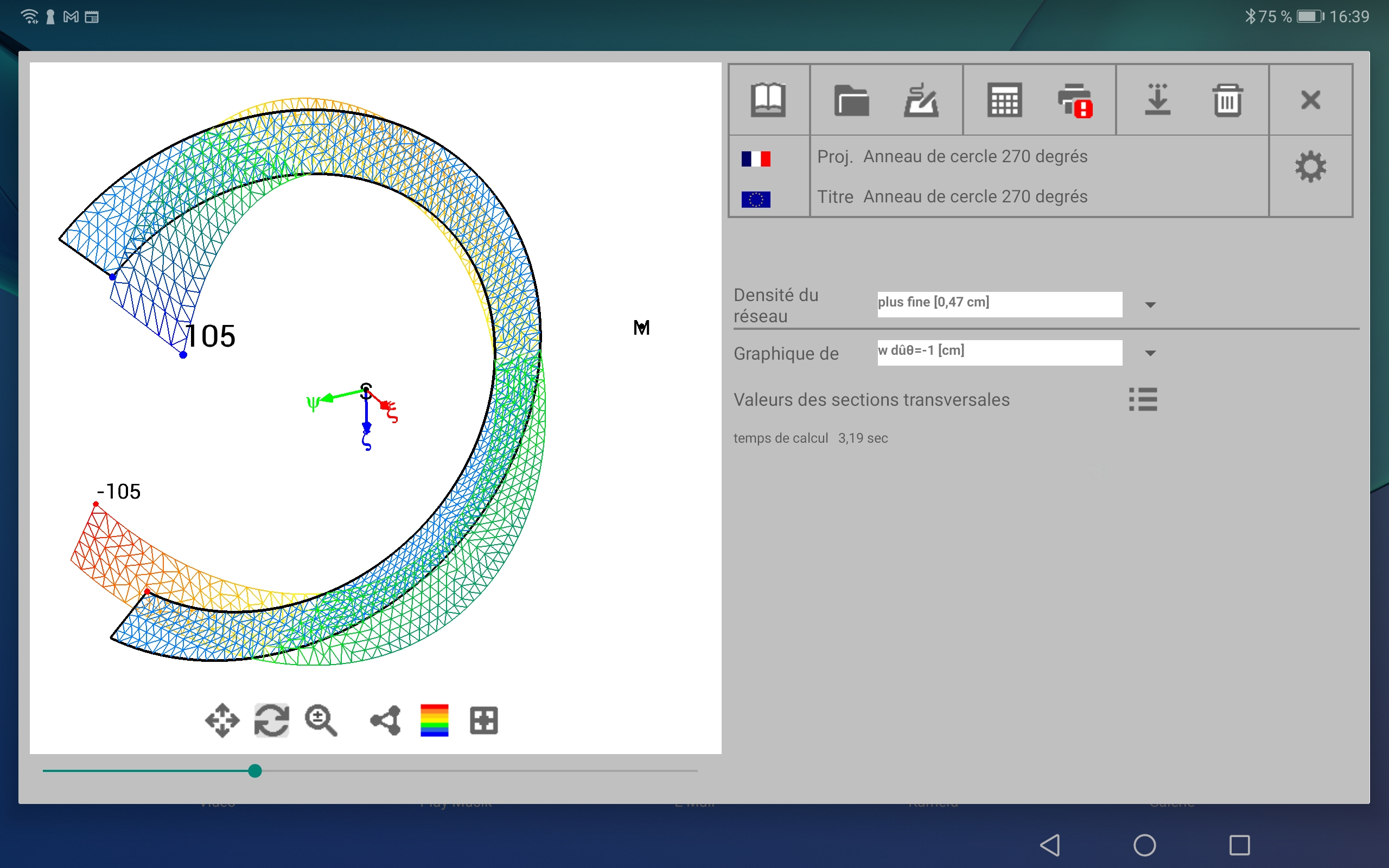Click the edit drawing pencil icon
The image size is (1389, 868).
(x=921, y=100)
